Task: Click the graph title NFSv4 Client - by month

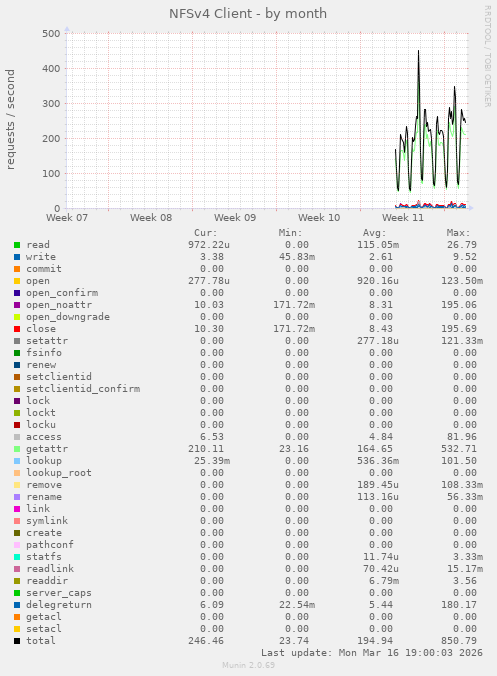Action: [x=248, y=14]
